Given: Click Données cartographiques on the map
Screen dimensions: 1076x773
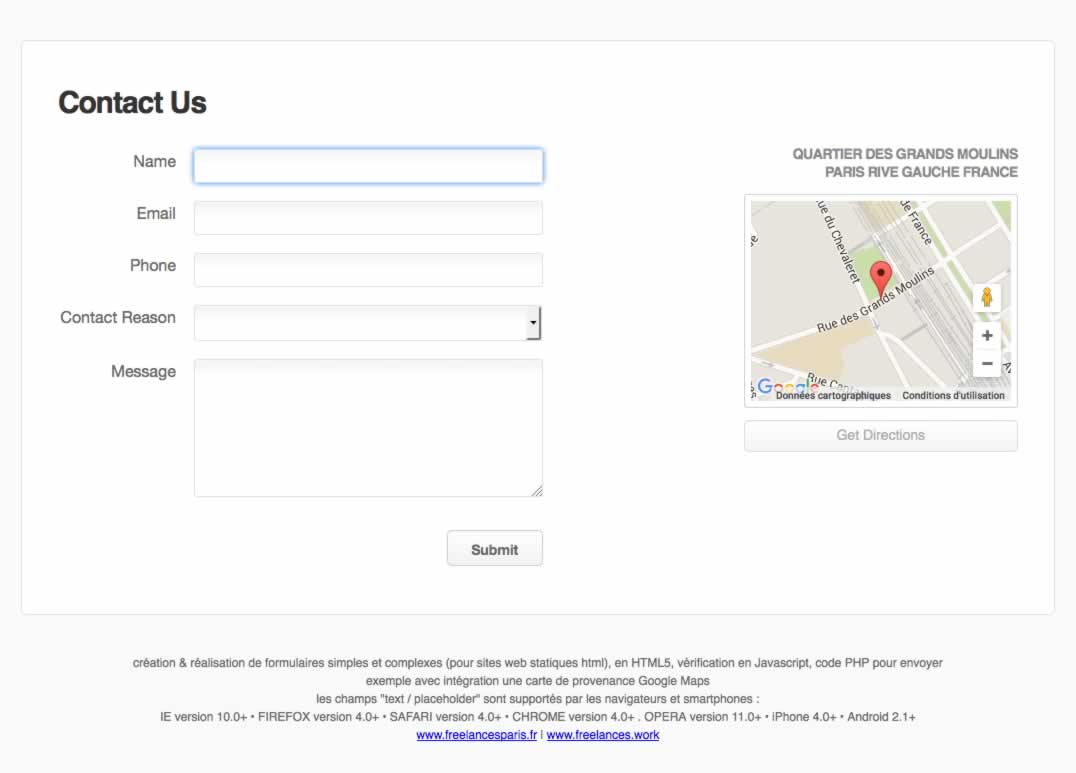Looking at the screenshot, I should (x=833, y=395).
